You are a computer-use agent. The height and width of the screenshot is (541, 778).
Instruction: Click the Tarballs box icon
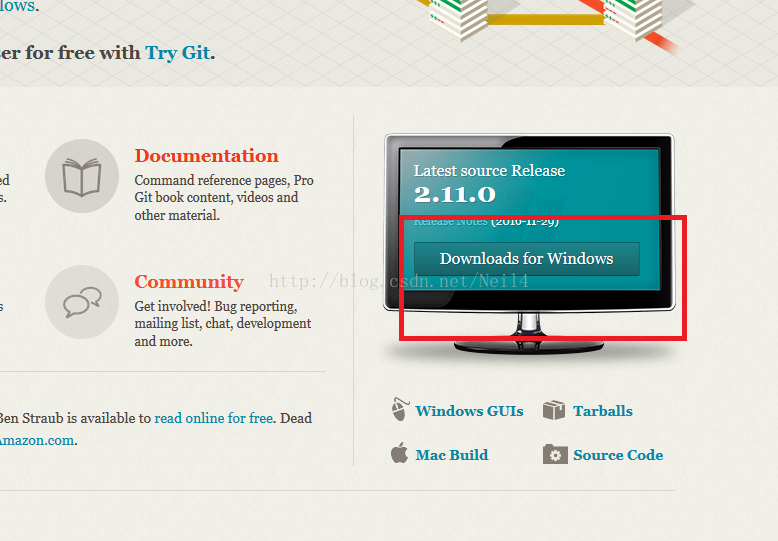(x=554, y=410)
